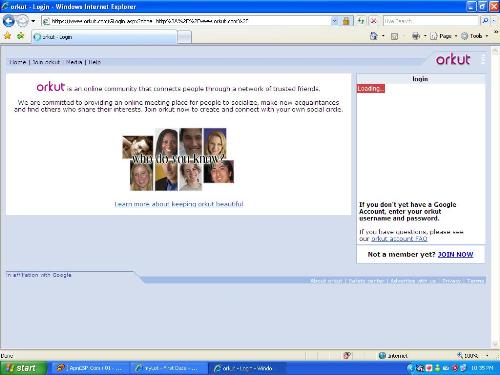Open a new blank tab
The height and width of the screenshot is (375, 500).
coord(184,37)
